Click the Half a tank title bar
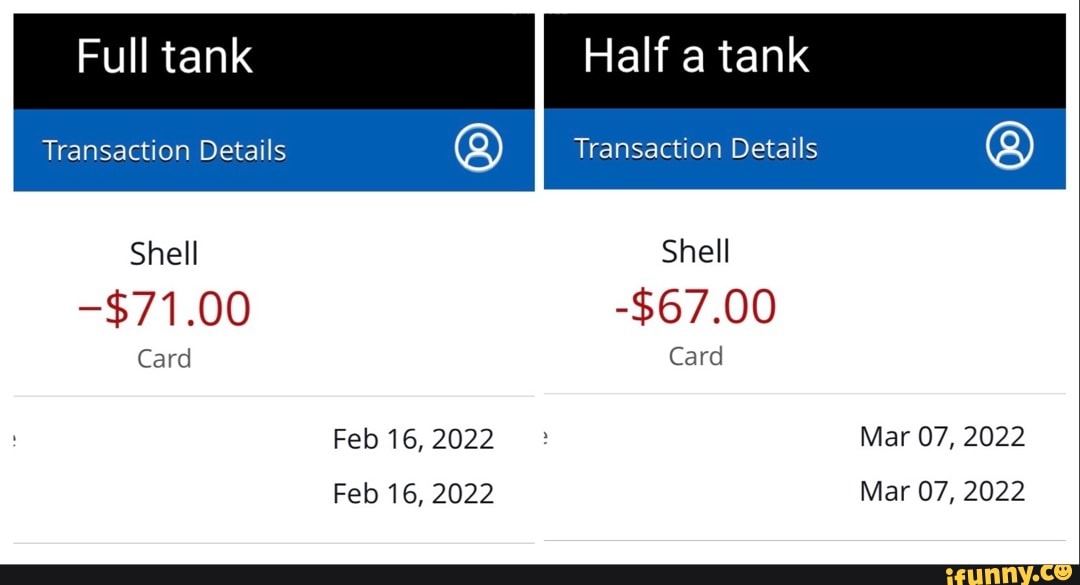 [x=697, y=55]
